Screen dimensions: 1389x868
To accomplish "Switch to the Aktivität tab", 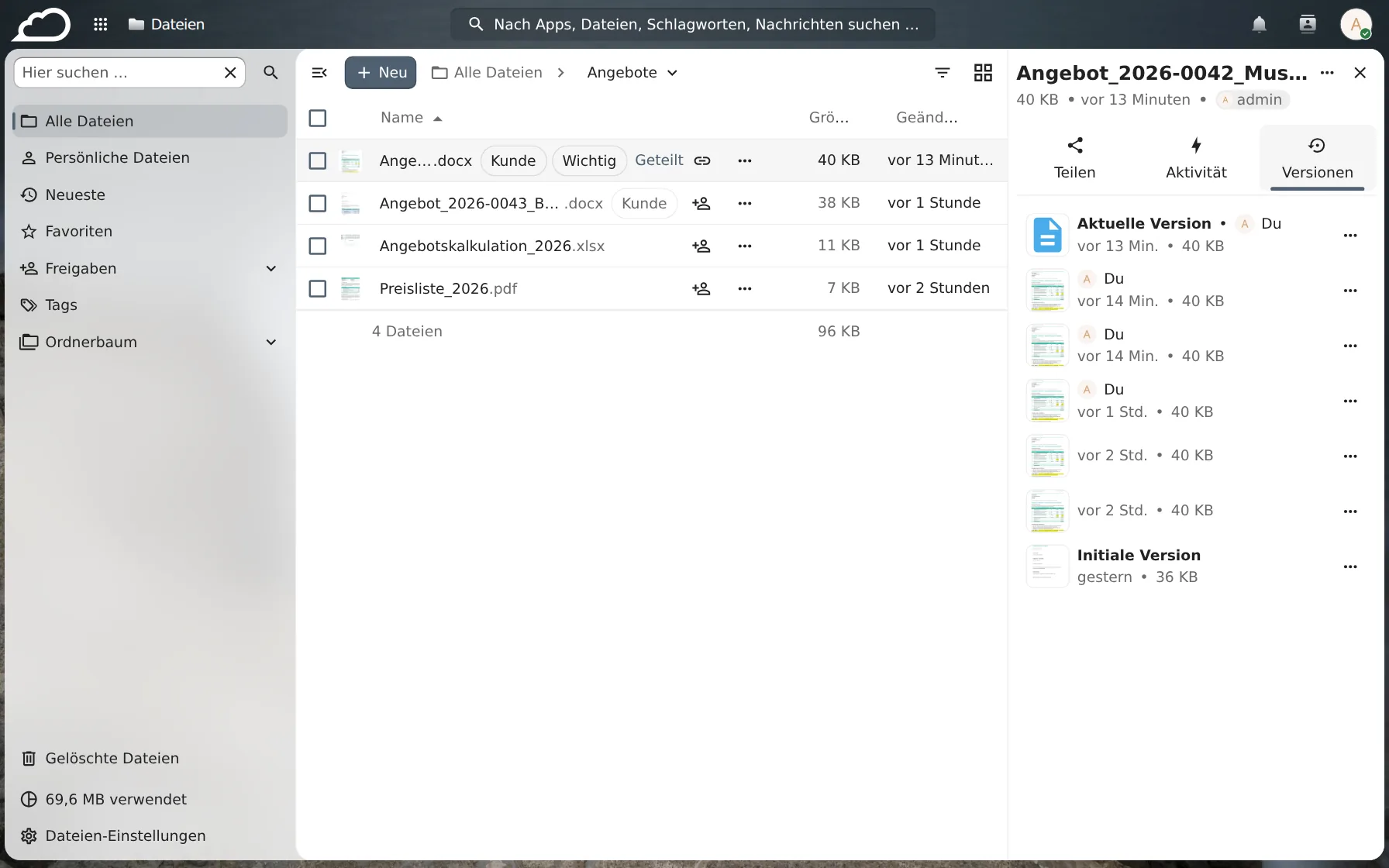I will pos(1196,158).
